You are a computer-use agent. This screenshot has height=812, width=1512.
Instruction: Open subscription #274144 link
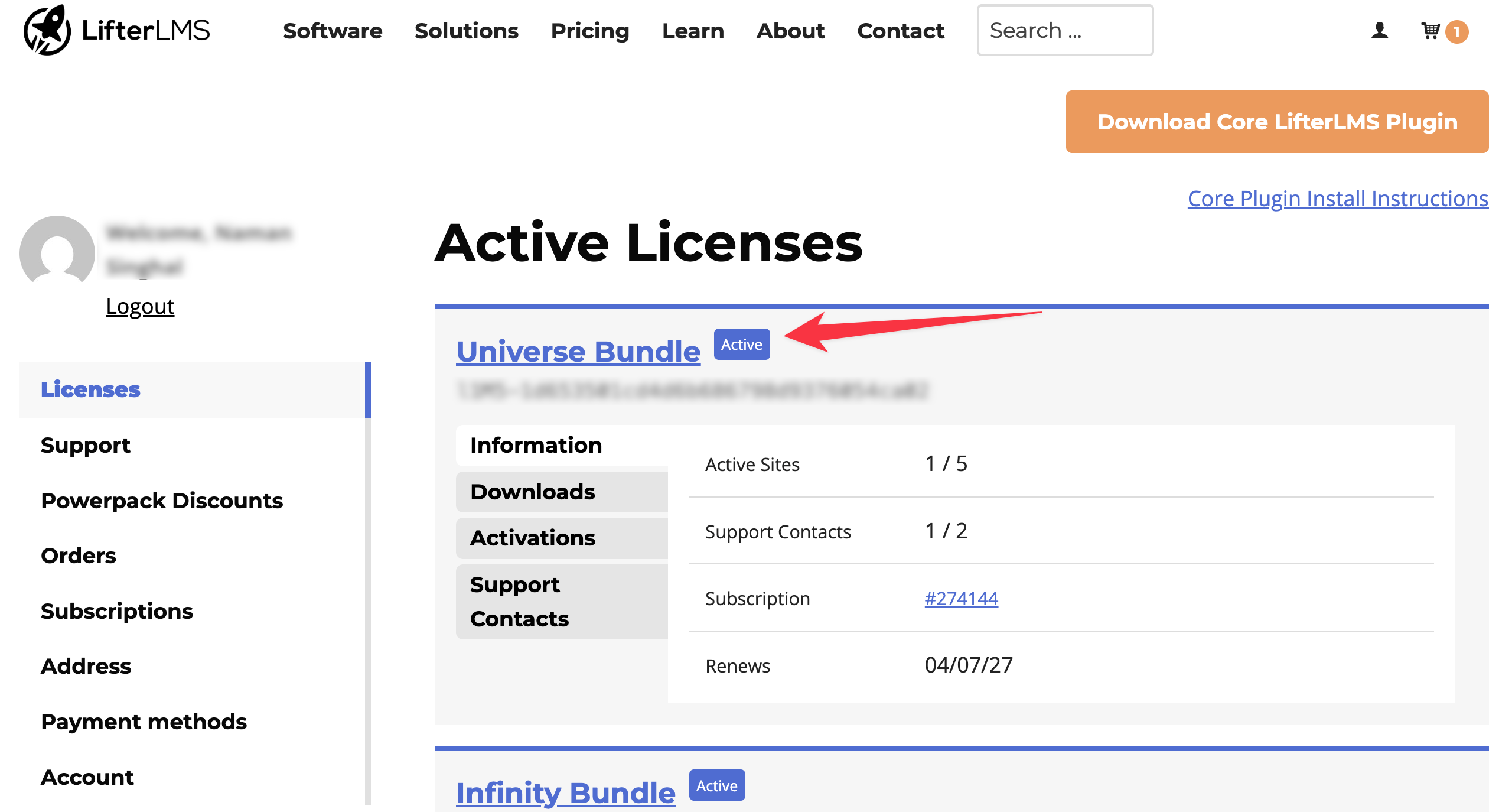(x=961, y=598)
